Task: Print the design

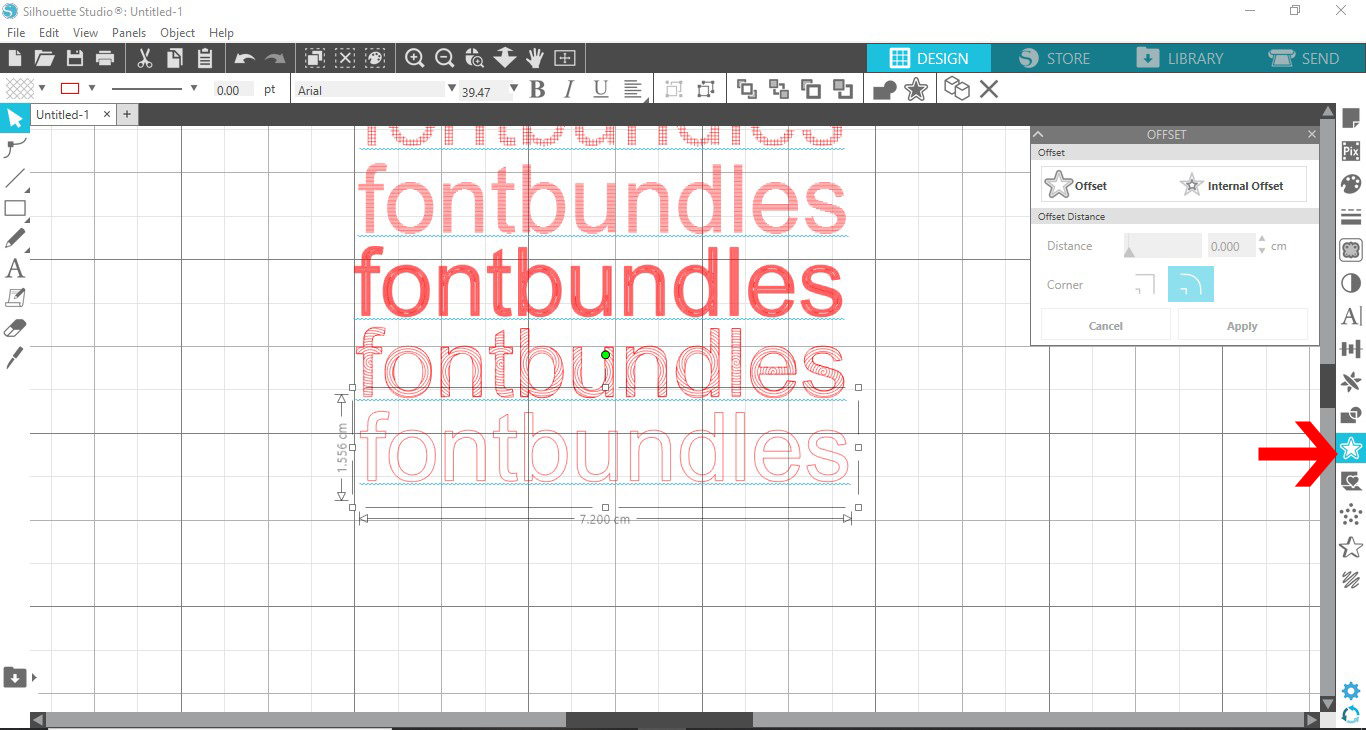Action: [104, 58]
